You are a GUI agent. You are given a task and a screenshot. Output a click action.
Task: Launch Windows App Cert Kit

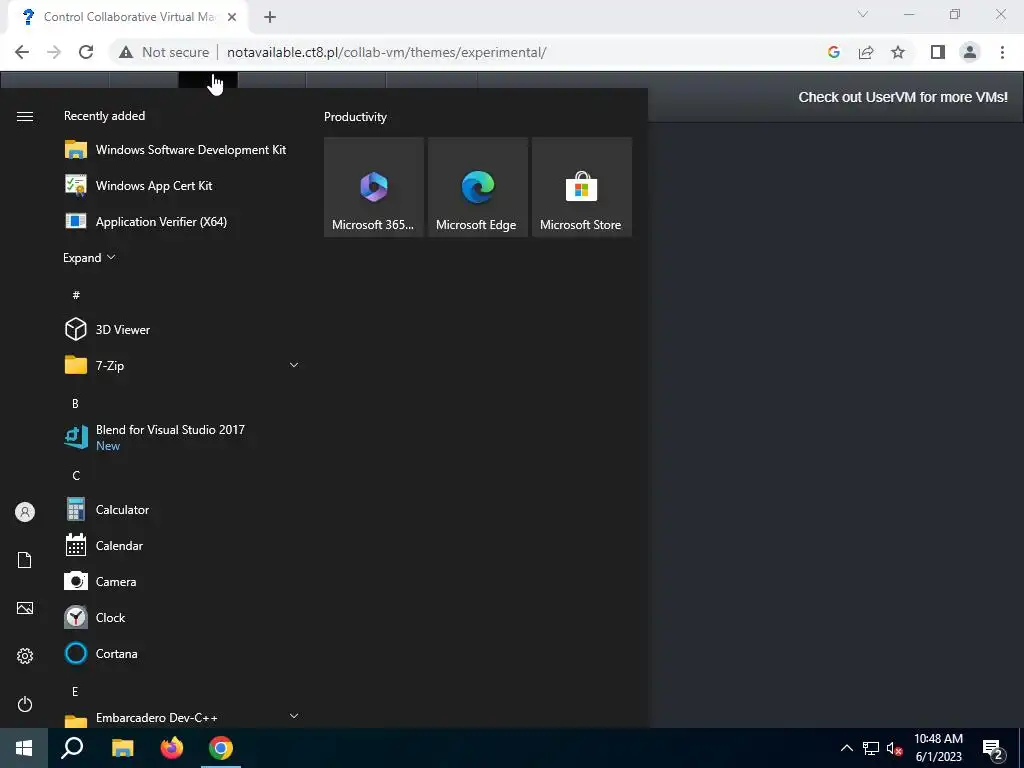click(182, 185)
